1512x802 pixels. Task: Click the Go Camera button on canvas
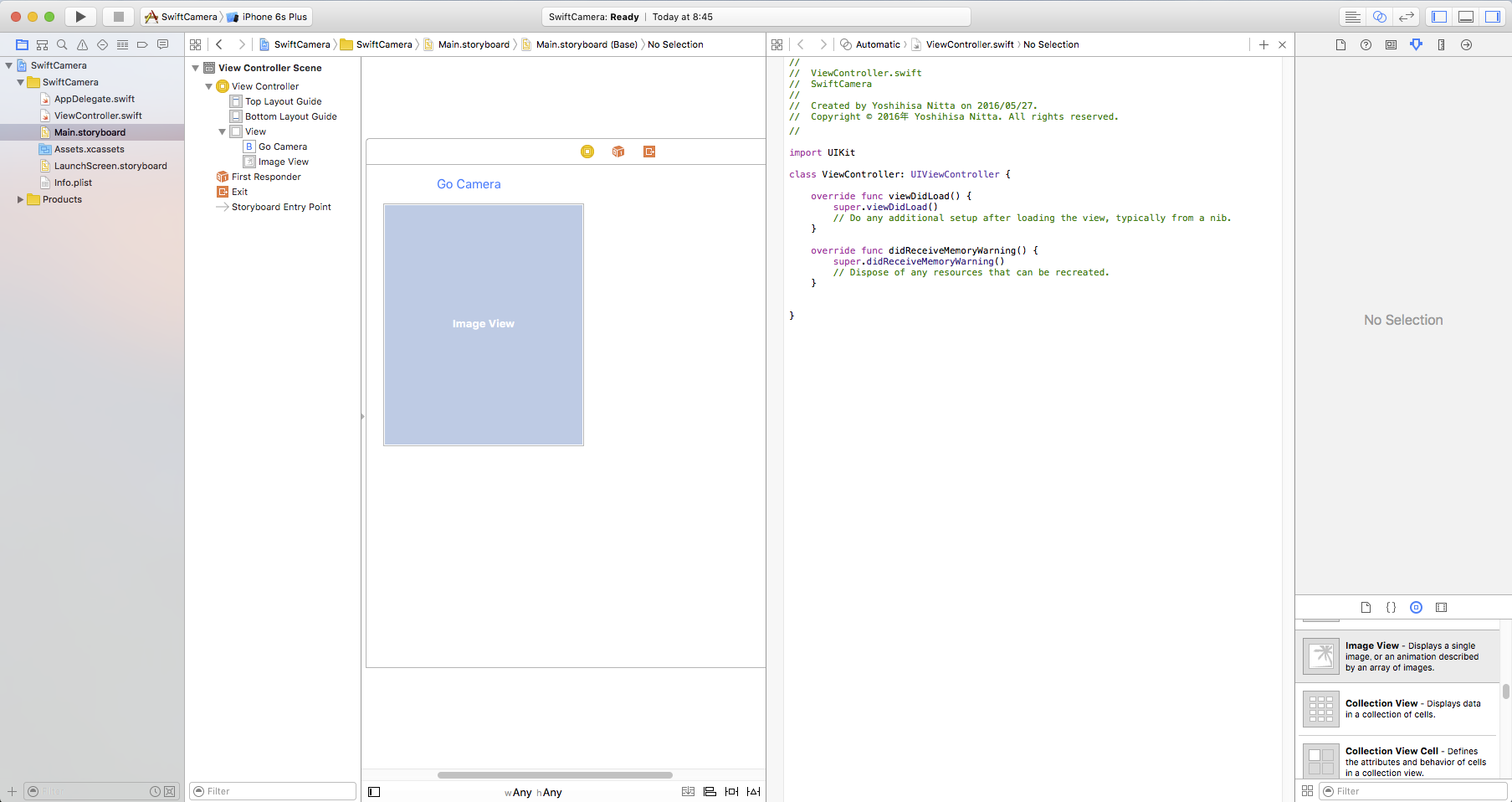pos(469,184)
